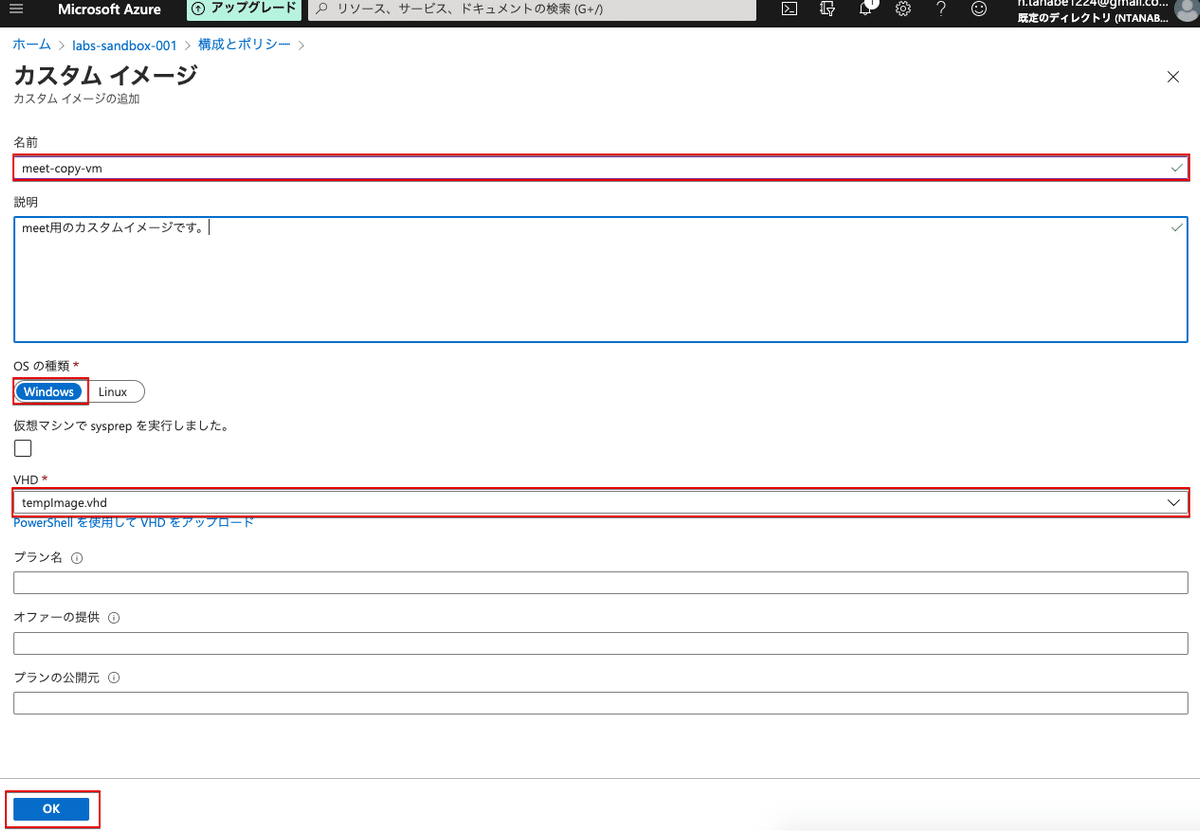
Task: Click the 名前 field with meet-copy-vm
Action: 600,168
